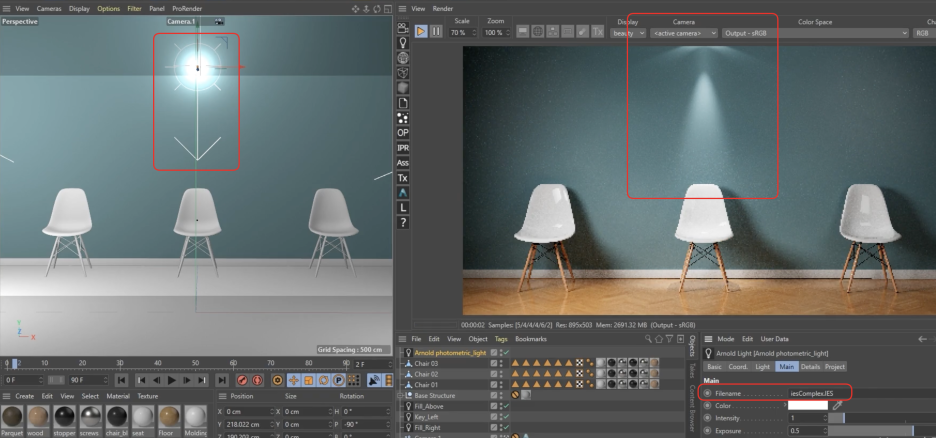Image resolution: width=936 pixels, height=438 pixels.
Task: Click the scatter dots sidebar icon
Action: [x=403, y=118]
